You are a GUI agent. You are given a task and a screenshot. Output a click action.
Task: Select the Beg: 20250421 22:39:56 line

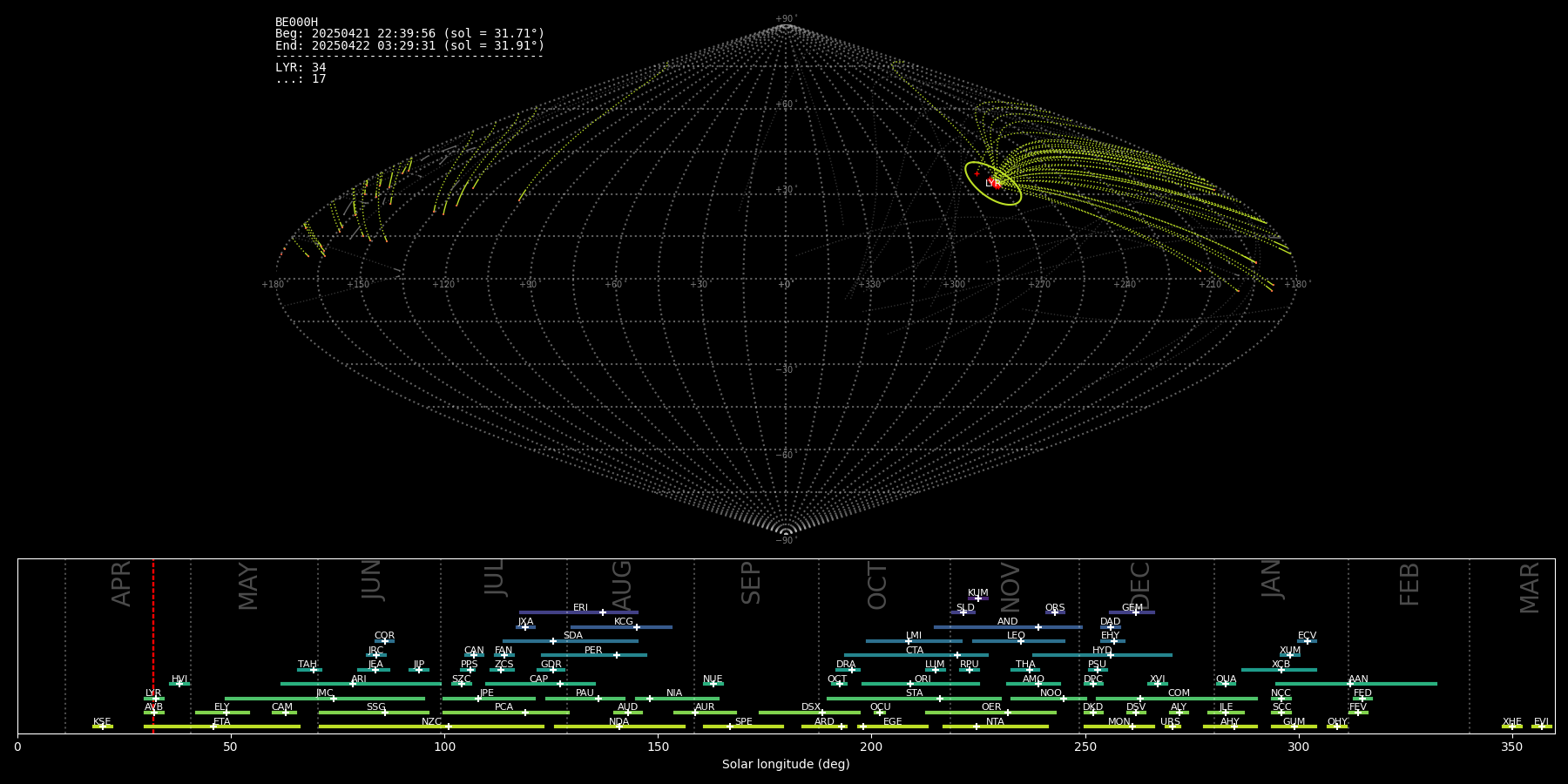409,34
